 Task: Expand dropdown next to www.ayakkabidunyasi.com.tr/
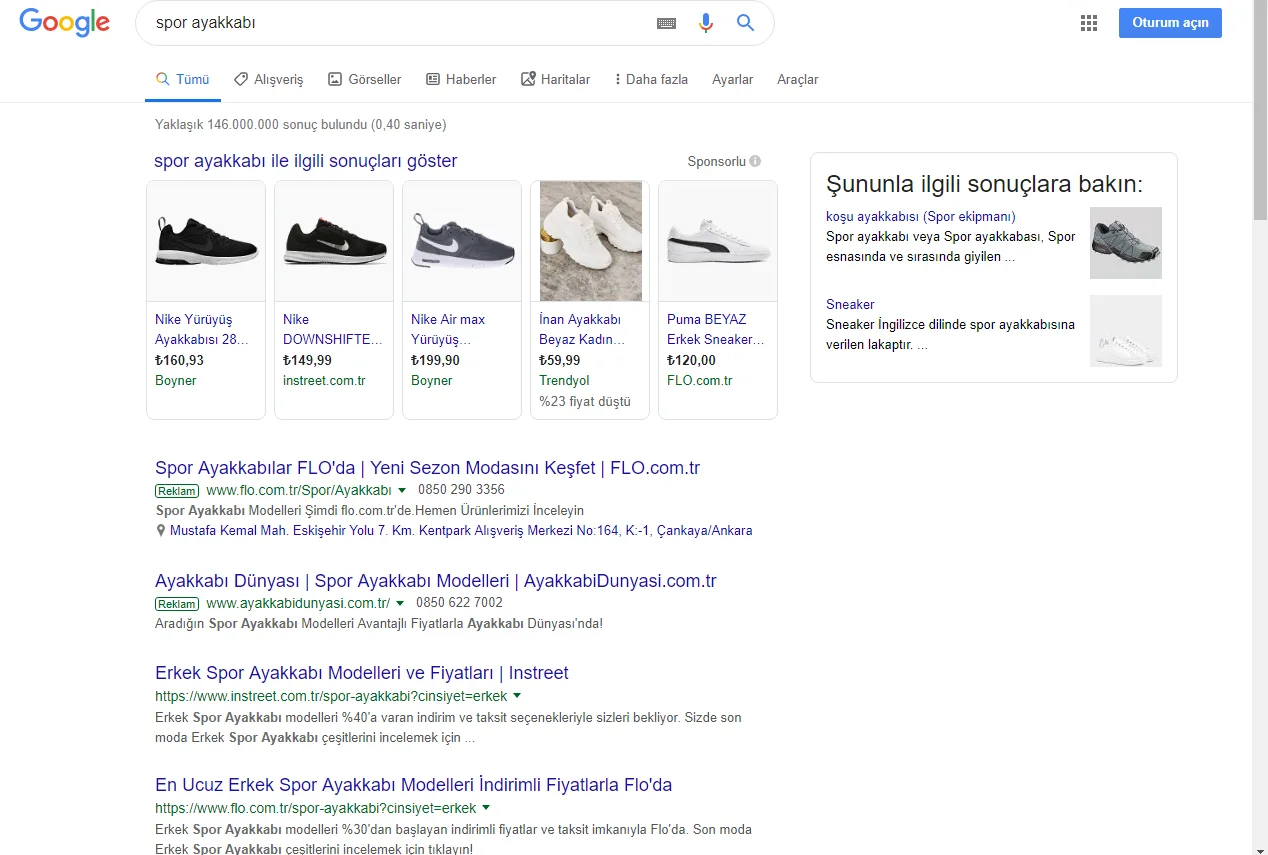400,604
